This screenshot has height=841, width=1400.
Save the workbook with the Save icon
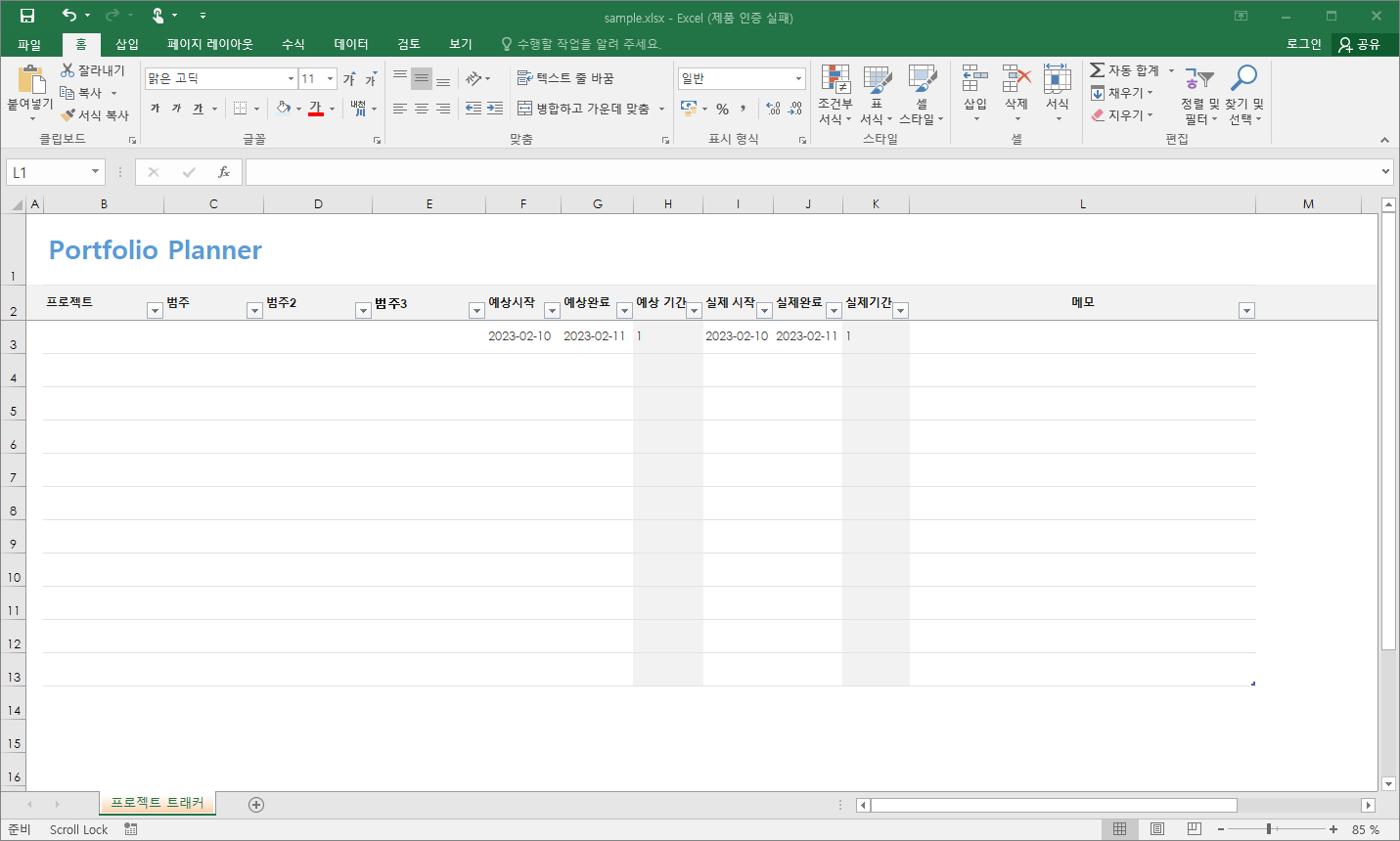27,16
